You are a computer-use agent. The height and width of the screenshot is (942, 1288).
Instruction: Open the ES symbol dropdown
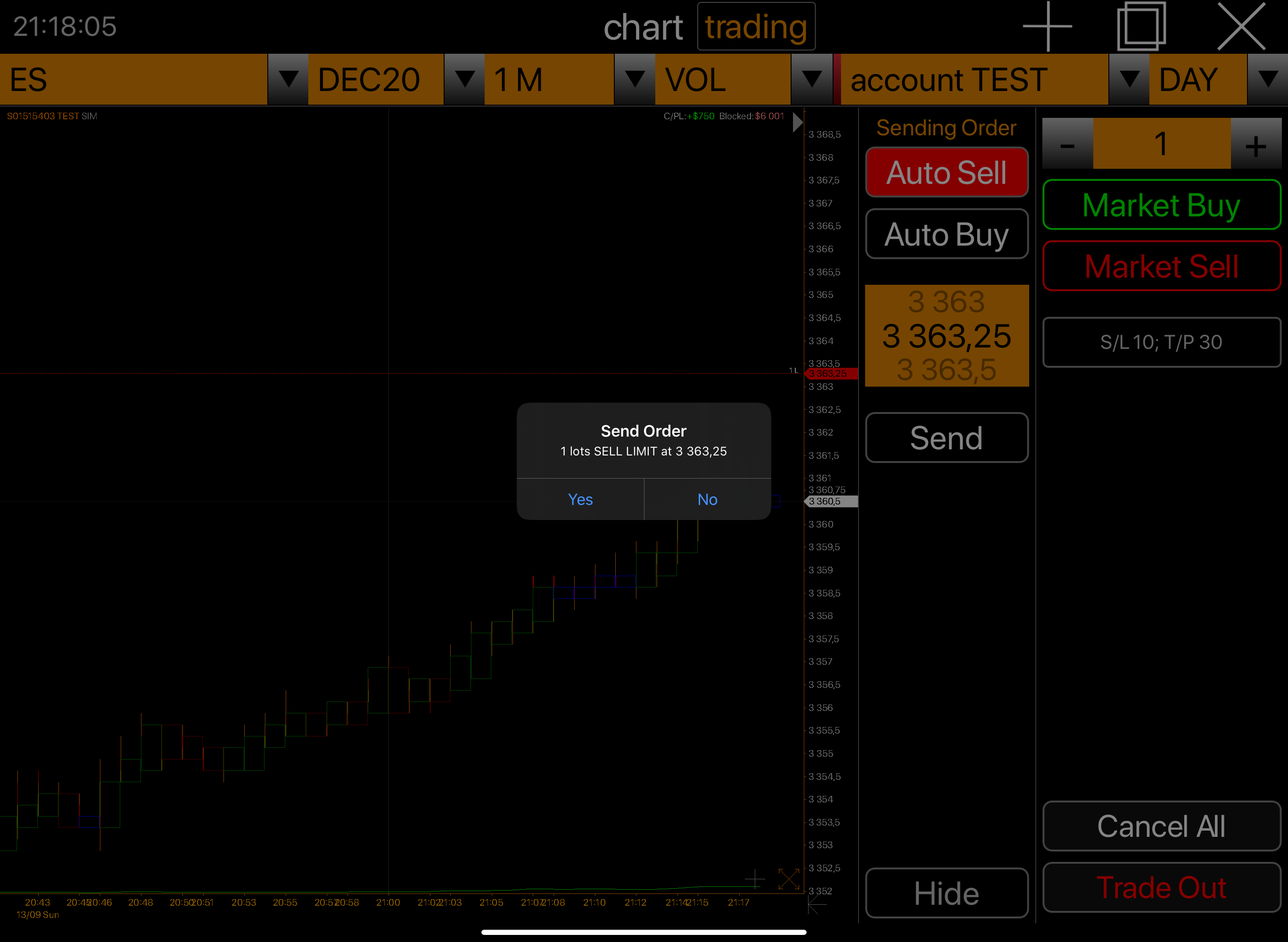click(288, 79)
